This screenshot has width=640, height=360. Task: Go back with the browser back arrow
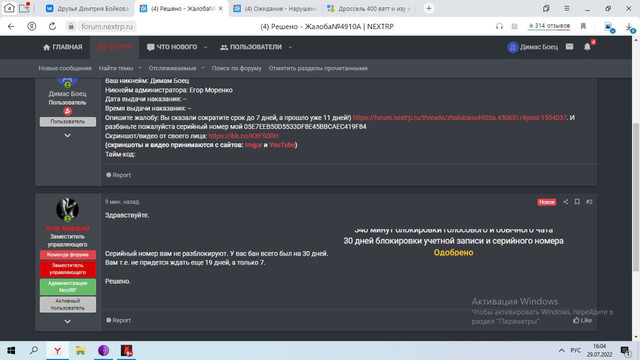pos(11,27)
